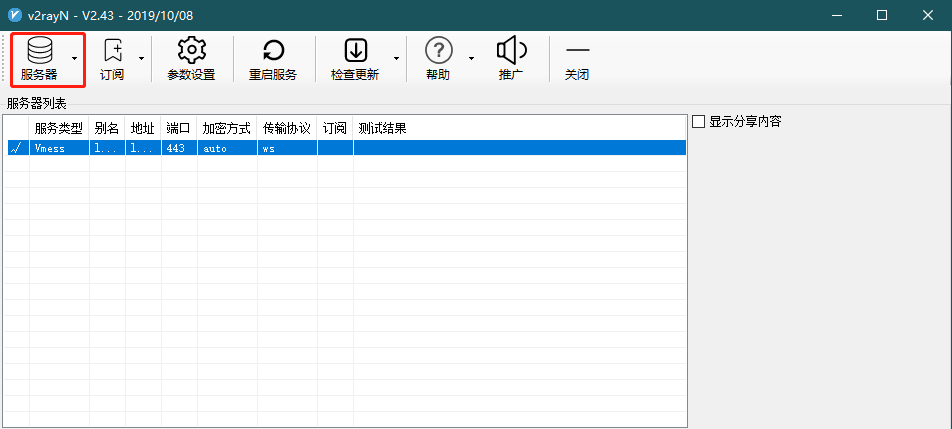This screenshot has width=952, height=429.
Task: Sort by 服务类型 column header
Action: 59,129
